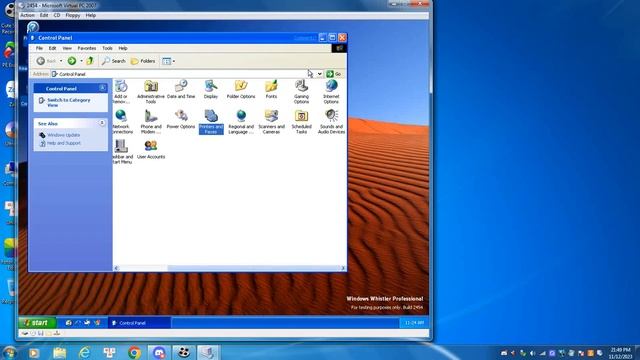640x360 pixels.
Task: Open Regional and Language options
Action: [241, 121]
